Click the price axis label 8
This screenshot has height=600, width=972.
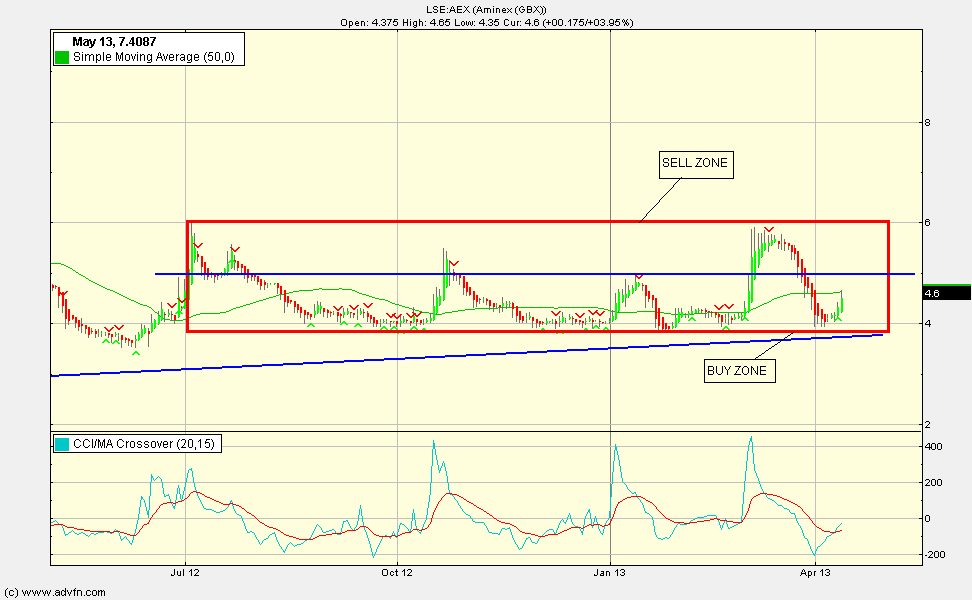click(928, 123)
